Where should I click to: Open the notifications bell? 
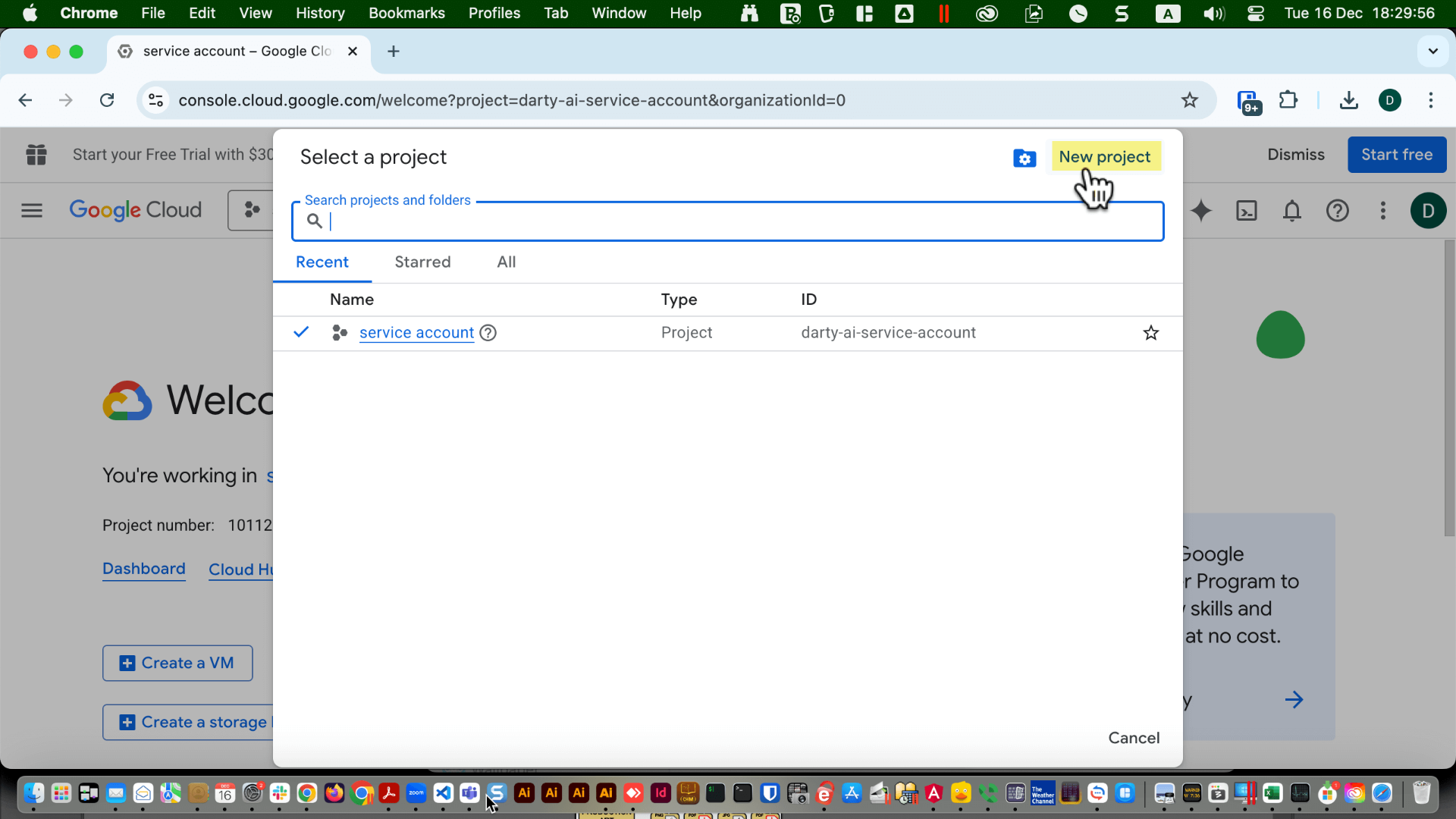pyautogui.click(x=1291, y=211)
